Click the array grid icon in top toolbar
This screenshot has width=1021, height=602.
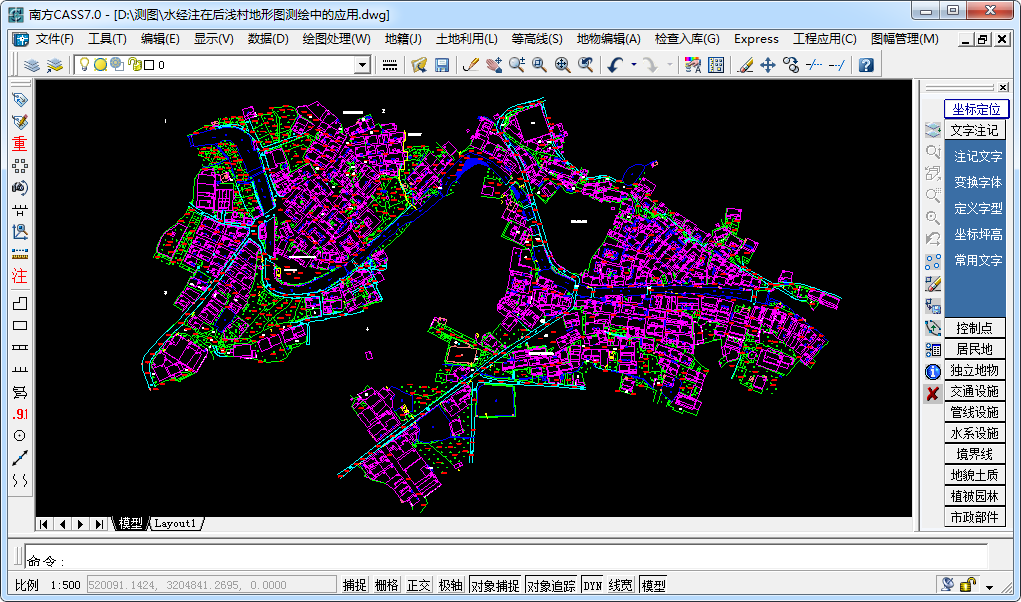point(716,65)
